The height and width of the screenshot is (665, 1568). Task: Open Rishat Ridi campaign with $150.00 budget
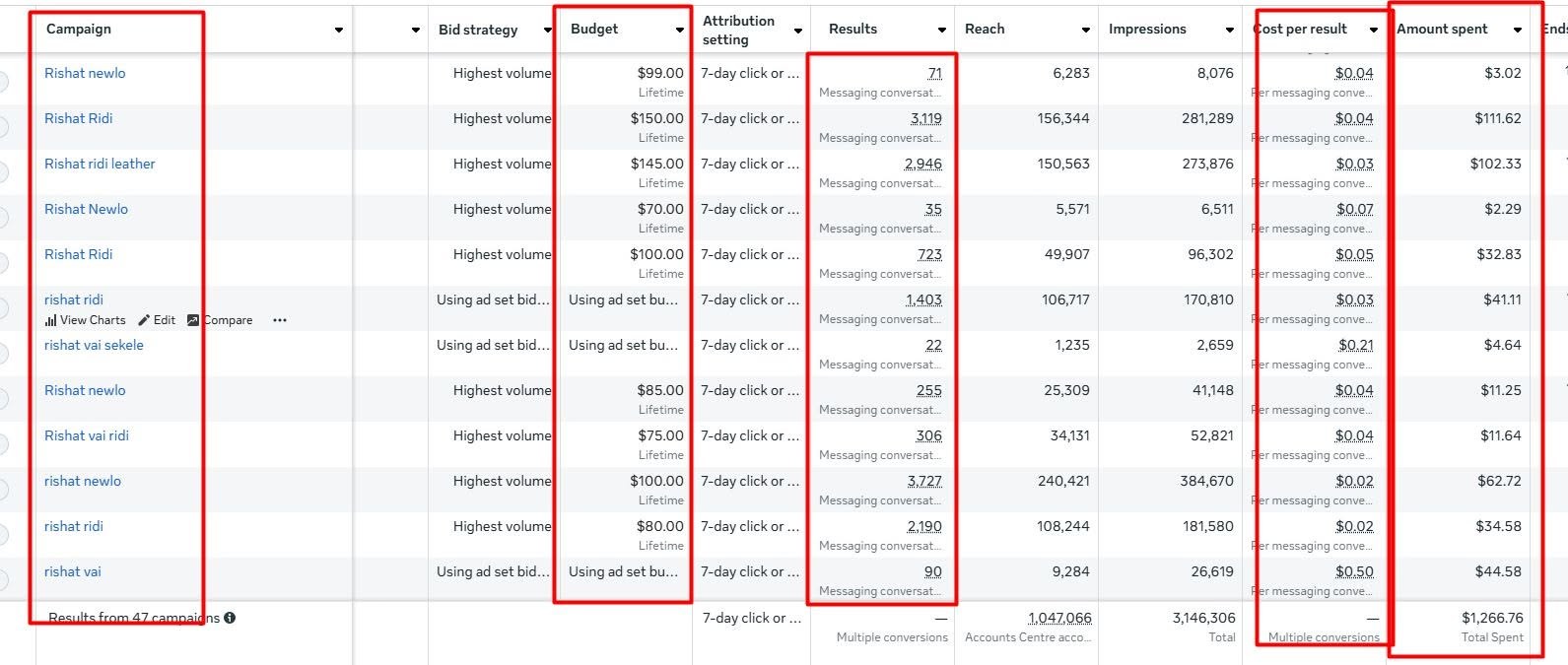[78, 118]
